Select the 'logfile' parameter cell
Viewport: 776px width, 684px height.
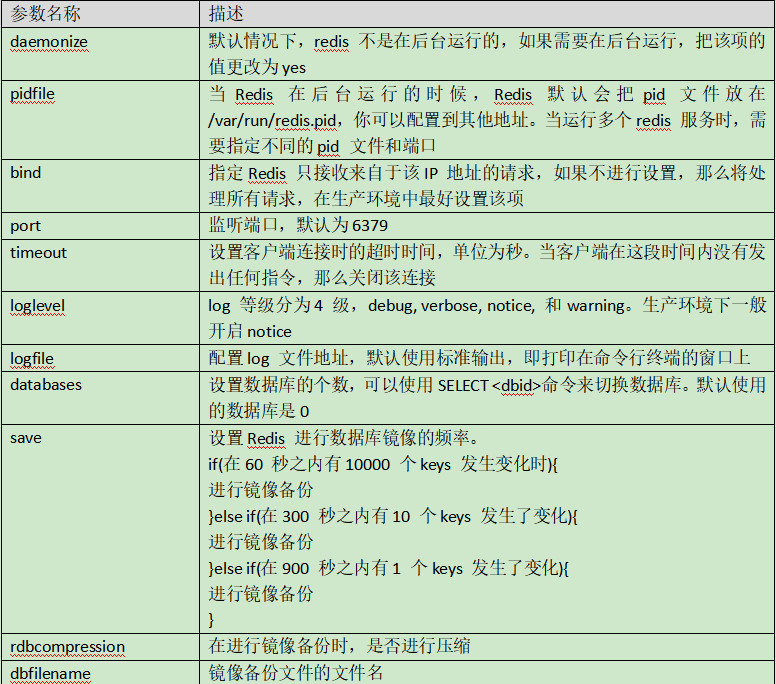click(100, 358)
